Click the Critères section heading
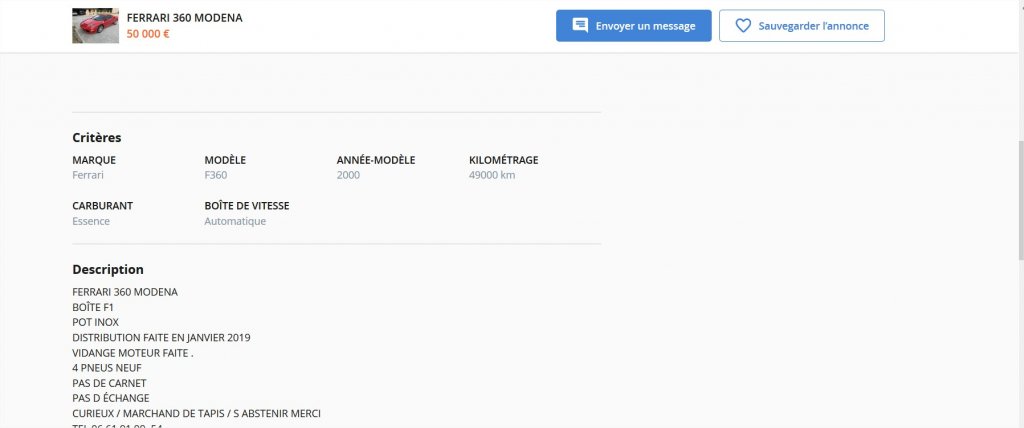 coord(97,138)
